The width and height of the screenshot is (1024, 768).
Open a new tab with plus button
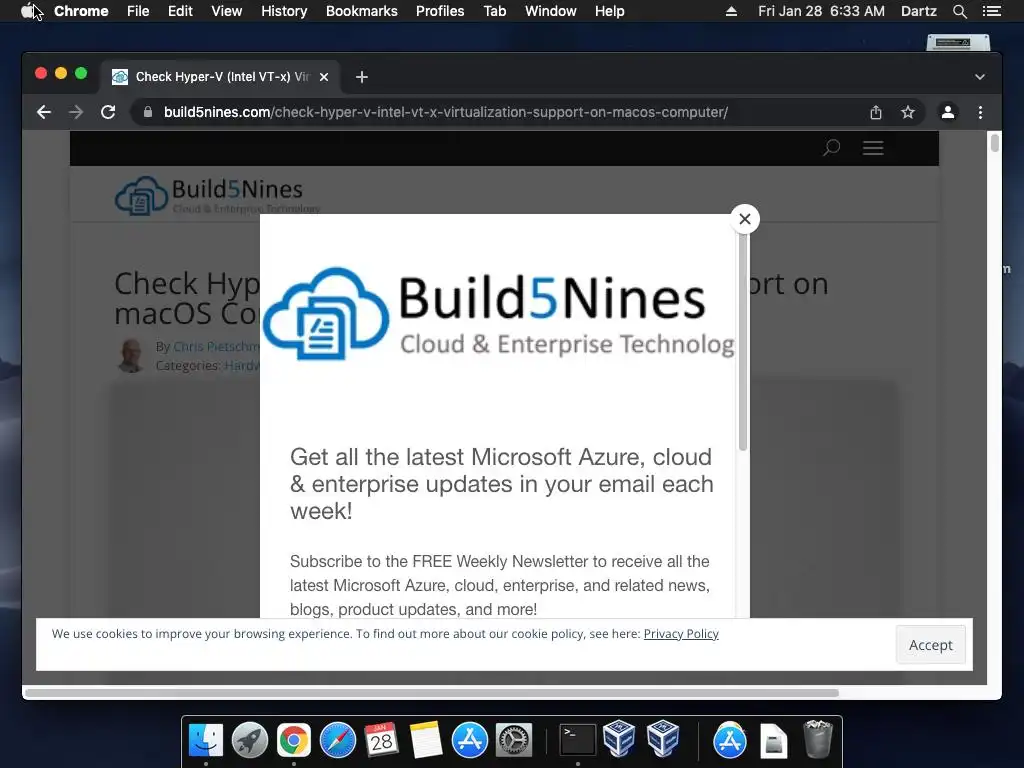[362, 77]
